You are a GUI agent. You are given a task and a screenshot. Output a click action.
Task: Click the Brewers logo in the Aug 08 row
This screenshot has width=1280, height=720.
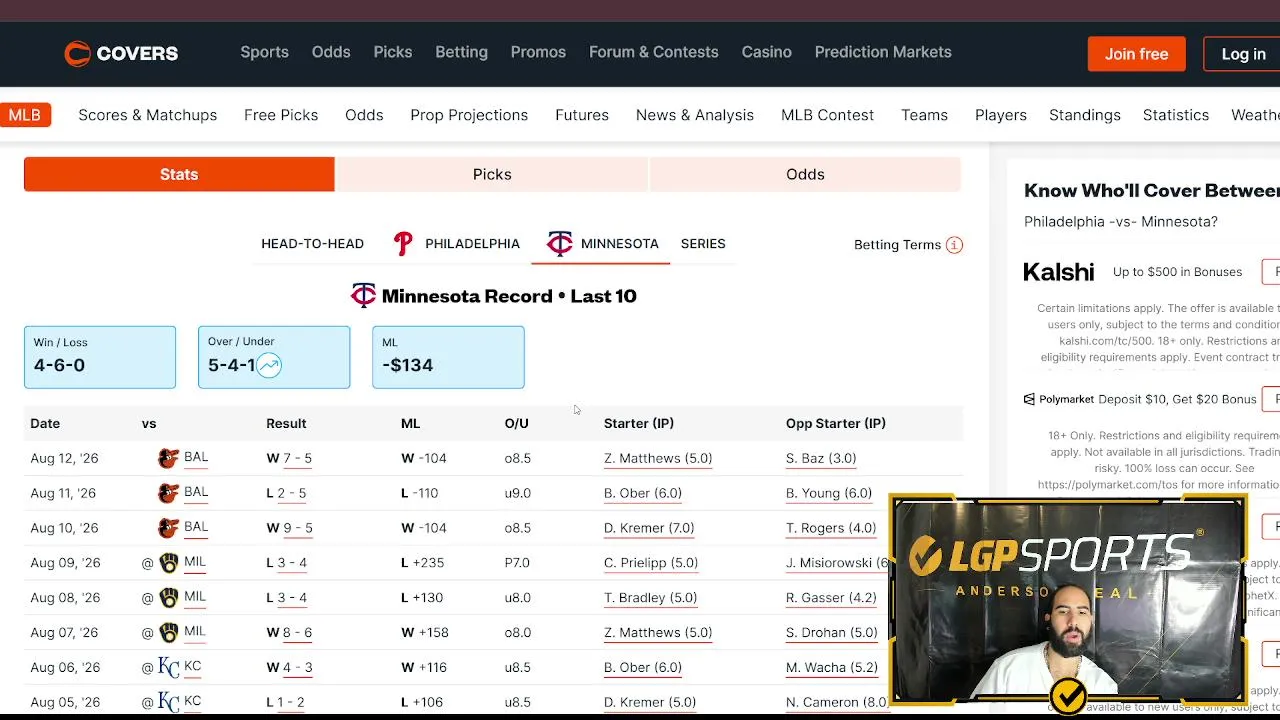(x=169, y=598)
